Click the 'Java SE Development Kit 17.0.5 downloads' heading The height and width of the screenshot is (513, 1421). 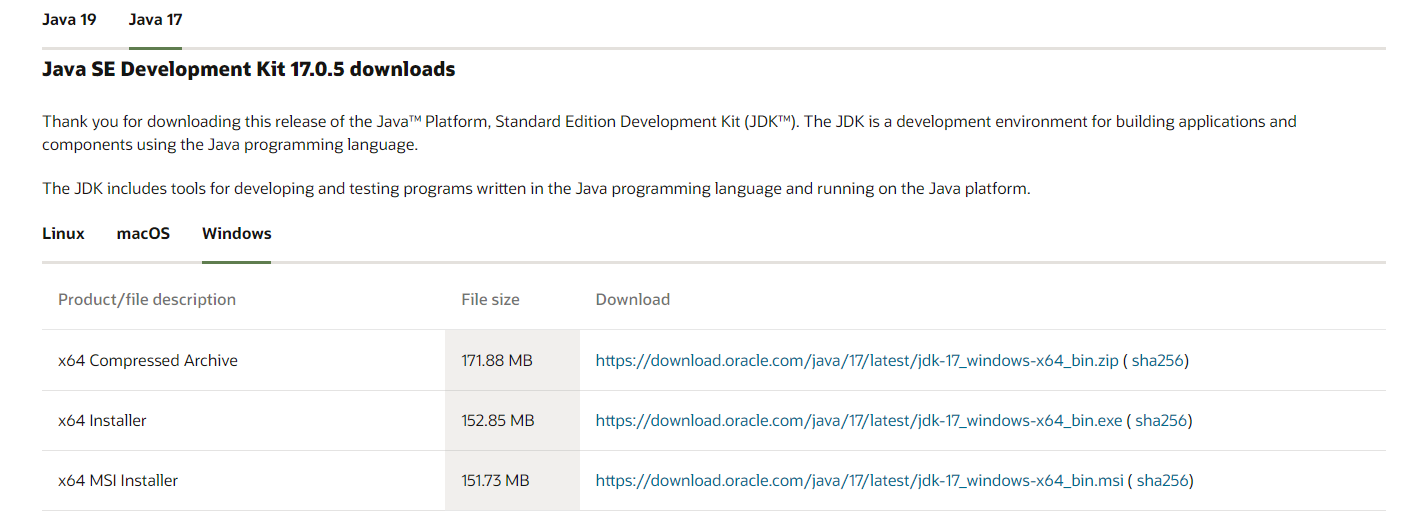pos(249,69)
